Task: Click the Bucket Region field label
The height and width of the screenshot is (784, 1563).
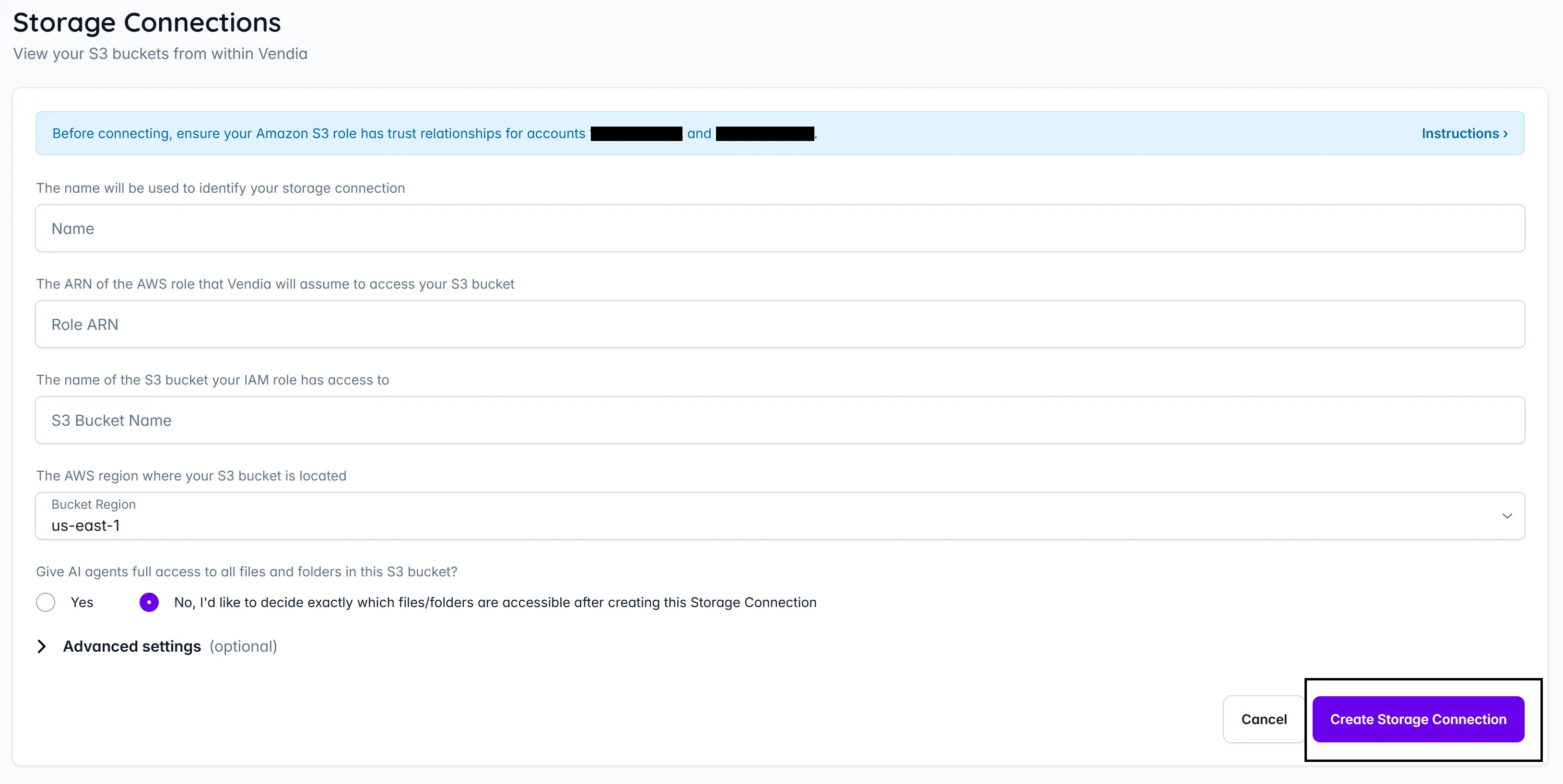Action: tap(94, 505)
